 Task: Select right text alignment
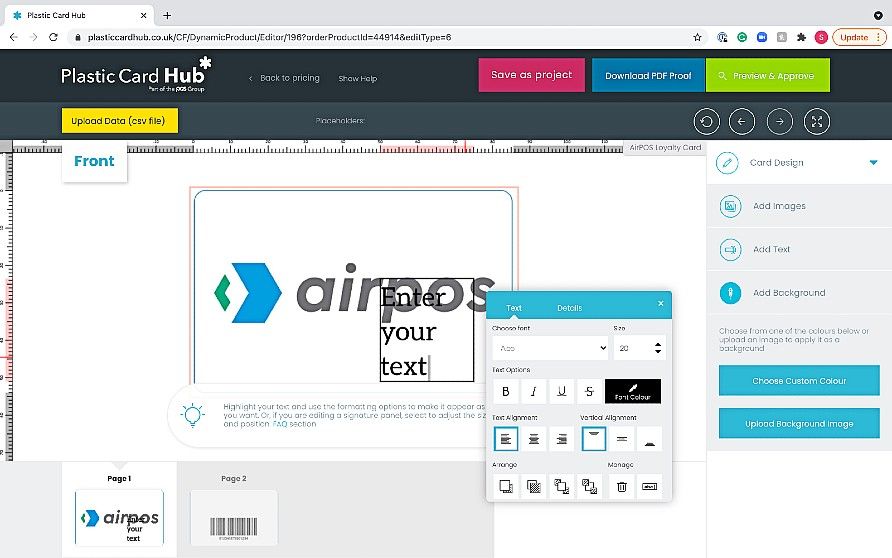pyautogui.click(x=561, y=439)
